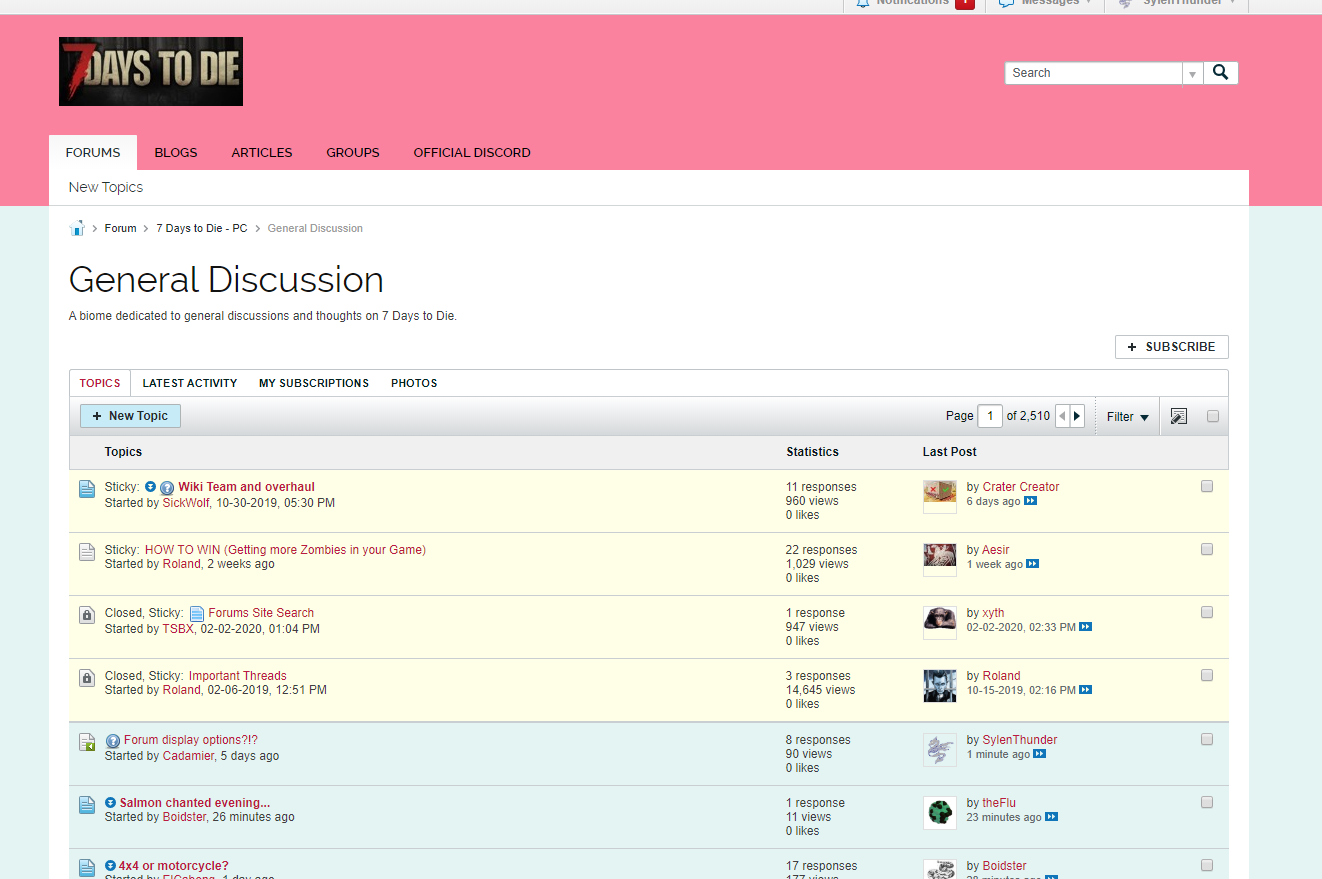Open the Messages dropdown in top bar
1322x879 pixels.
pos(1045,3)
